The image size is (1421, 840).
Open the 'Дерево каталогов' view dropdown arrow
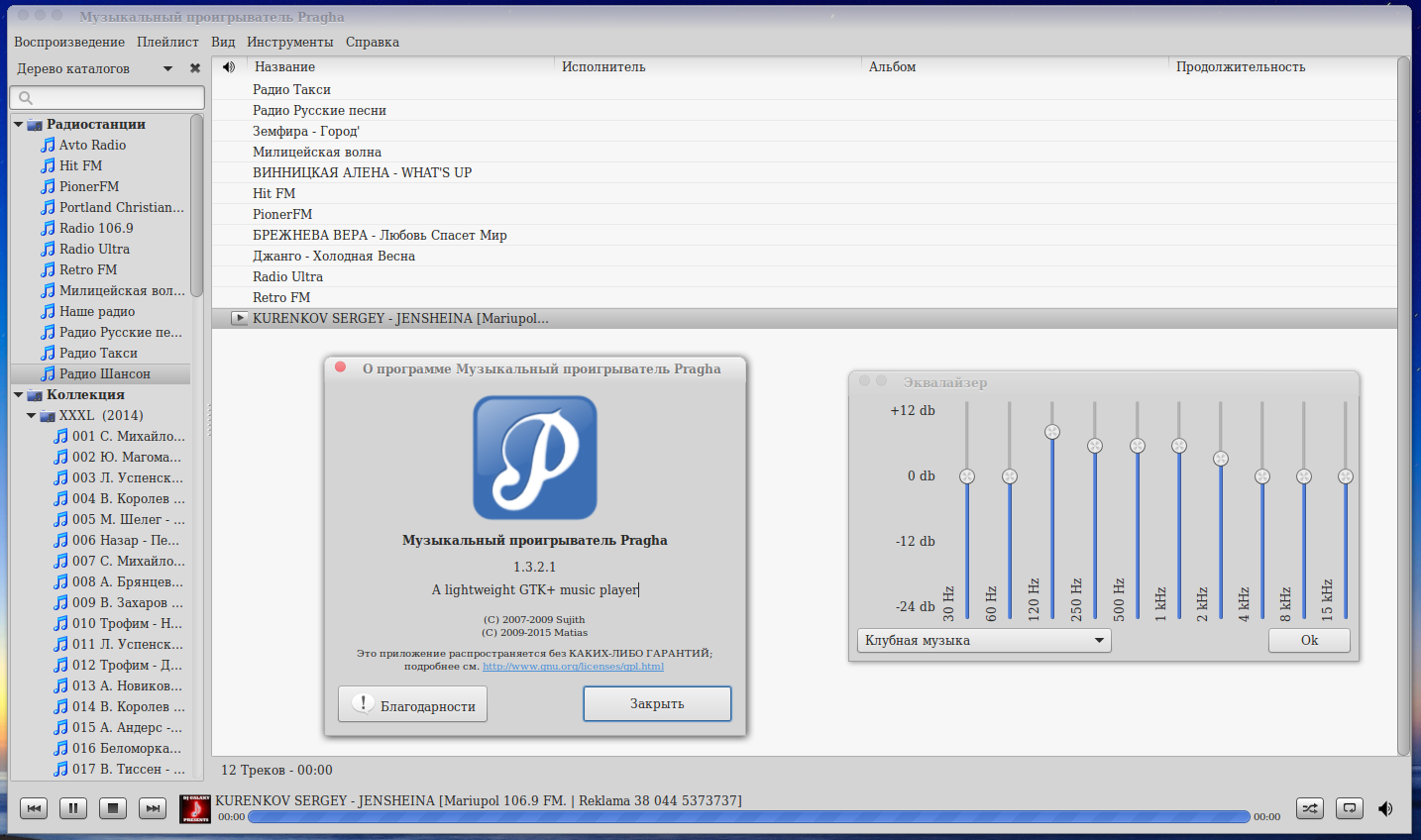click(167, 68)
